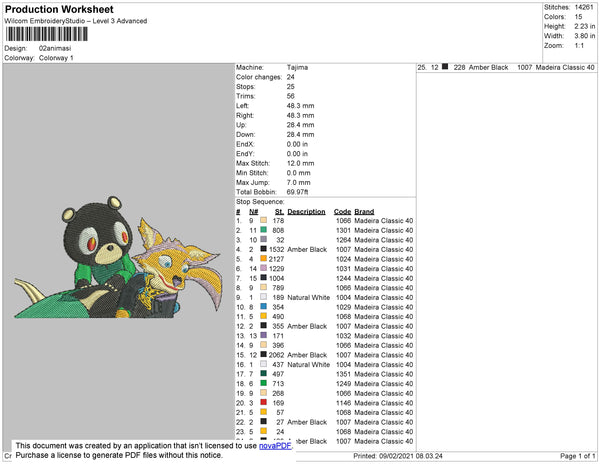
Task: Click the Height value '2.23 in'
Action: click(x=585, y=26)
